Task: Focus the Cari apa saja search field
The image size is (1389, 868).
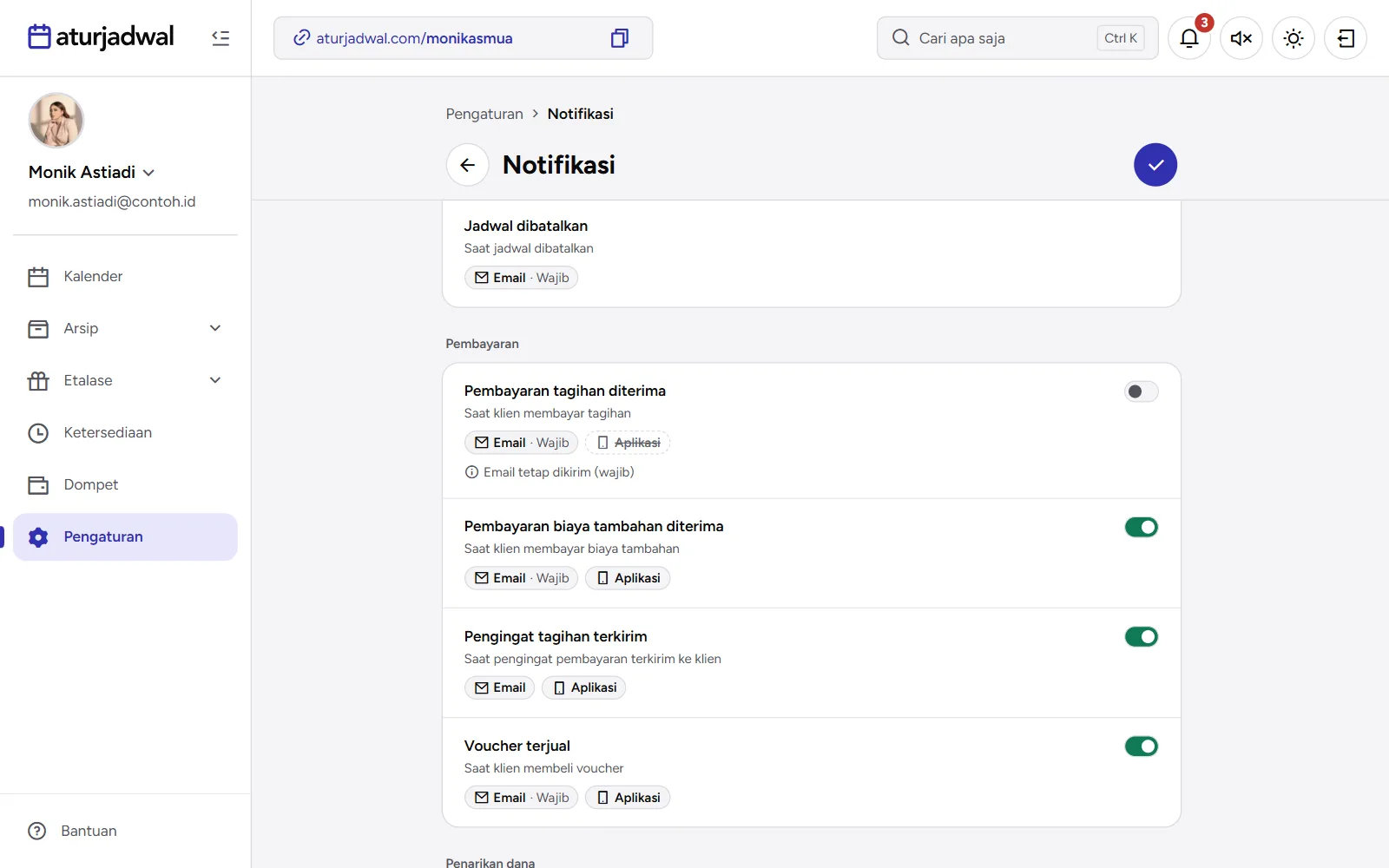Action: pyautogui.click(x=1017, y=38)
